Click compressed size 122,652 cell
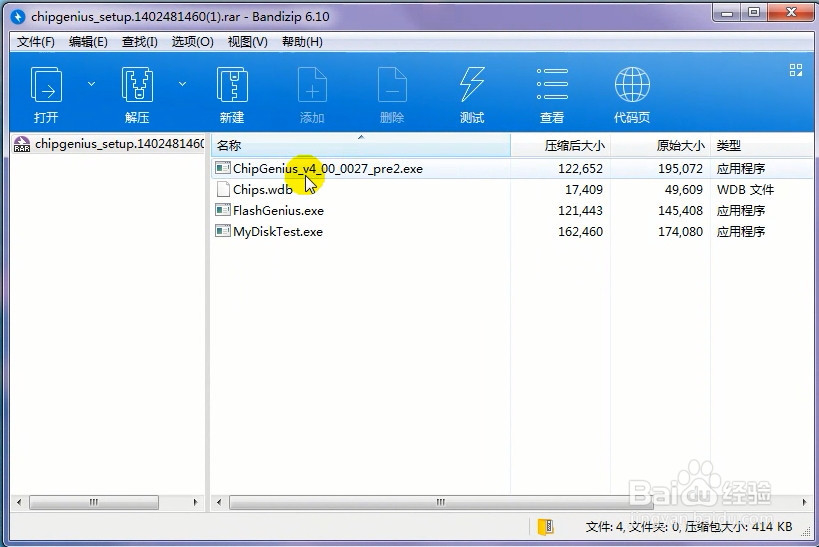This screenshot has height=547, width=819. 580,168
